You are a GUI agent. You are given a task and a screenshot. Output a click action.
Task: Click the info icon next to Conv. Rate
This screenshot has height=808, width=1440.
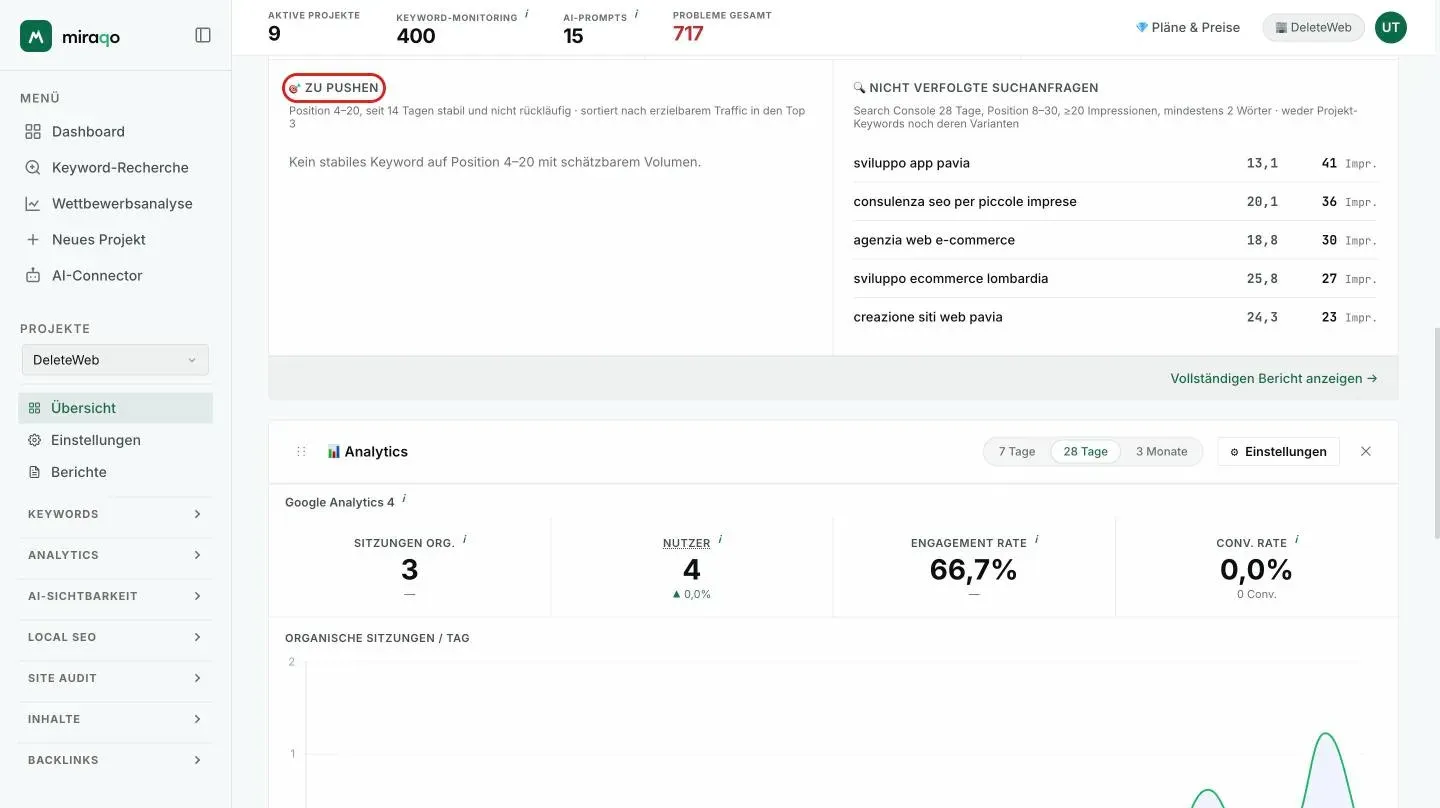(x=1296, y=540)
